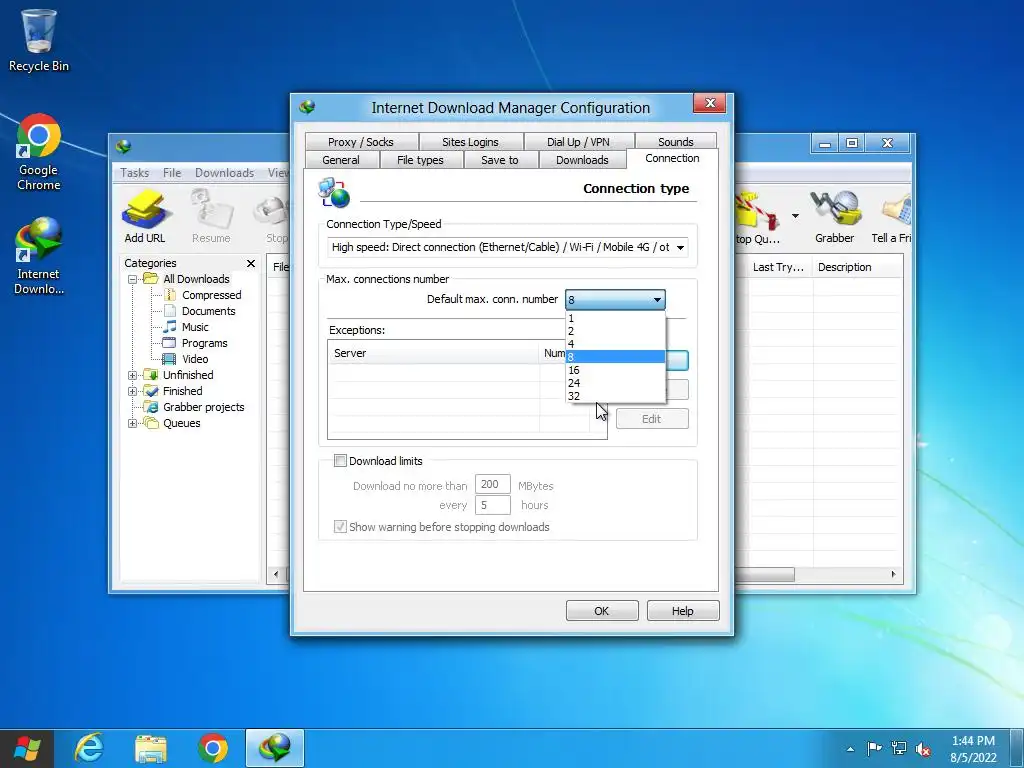Click the Stop Queue toolbar icon

pos(758,216)
